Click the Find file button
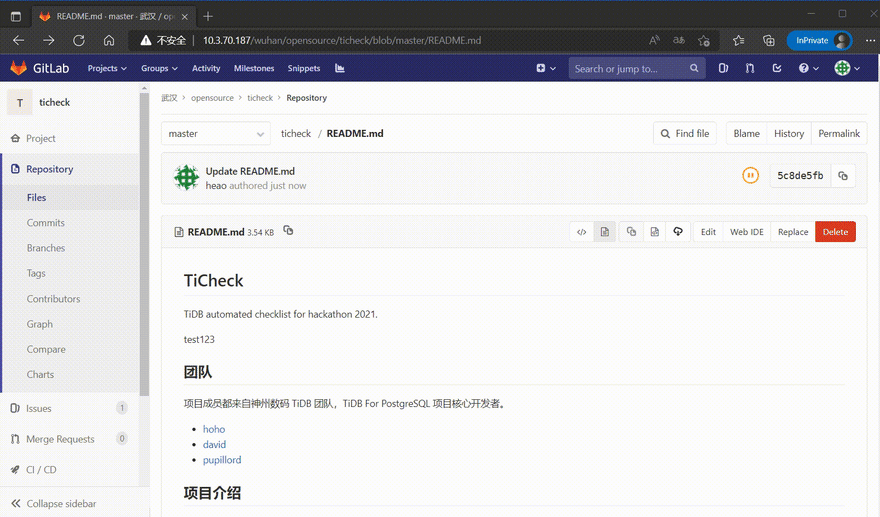The width and height of the screenshot is (880, 517). 685,134
